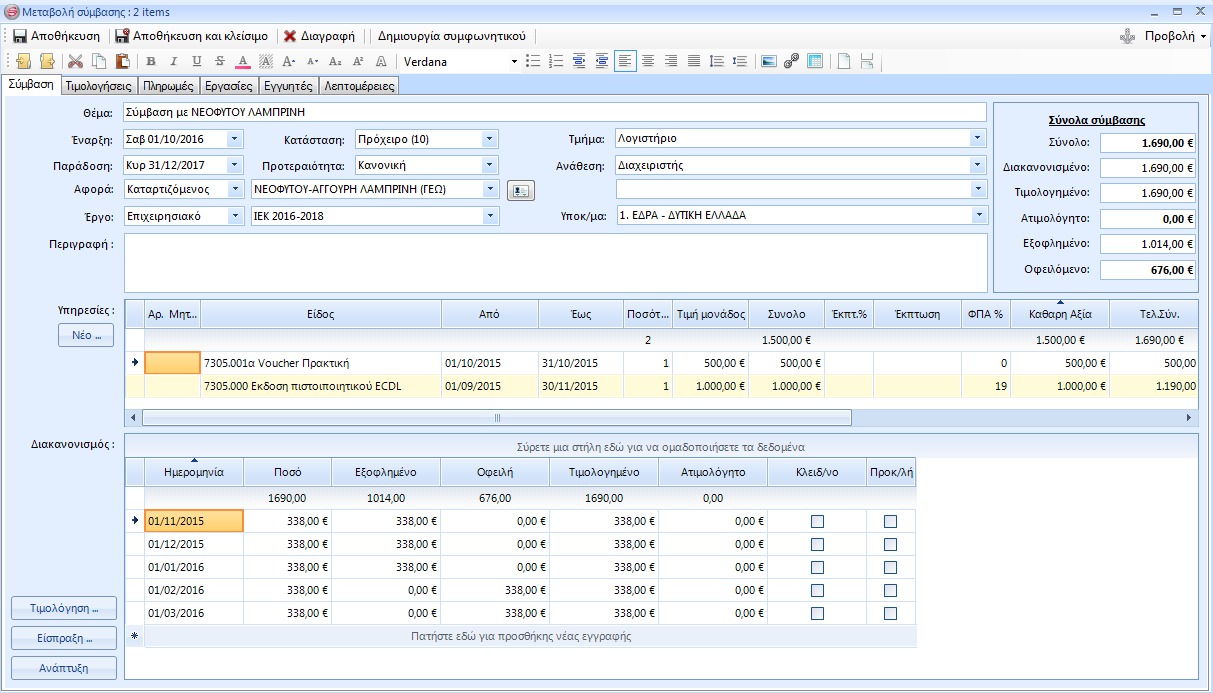The height and width of the screenshot is (693, 1213).
Task: Tick Προκ/λή checkbox for 01/12/2015 row
Action: [x=890, y=544]
